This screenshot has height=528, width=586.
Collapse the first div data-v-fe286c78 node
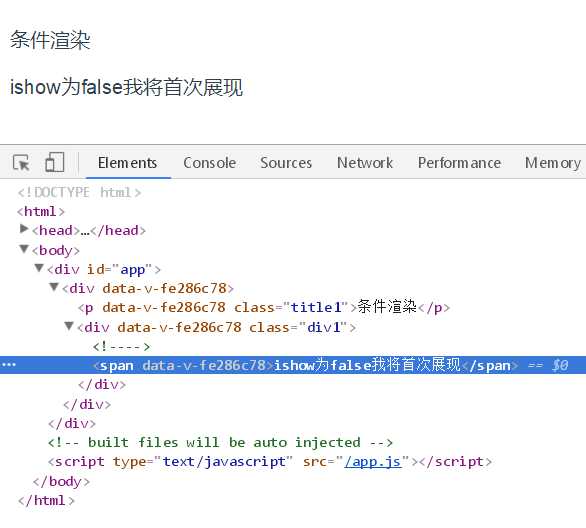click(x=54, y=287)
